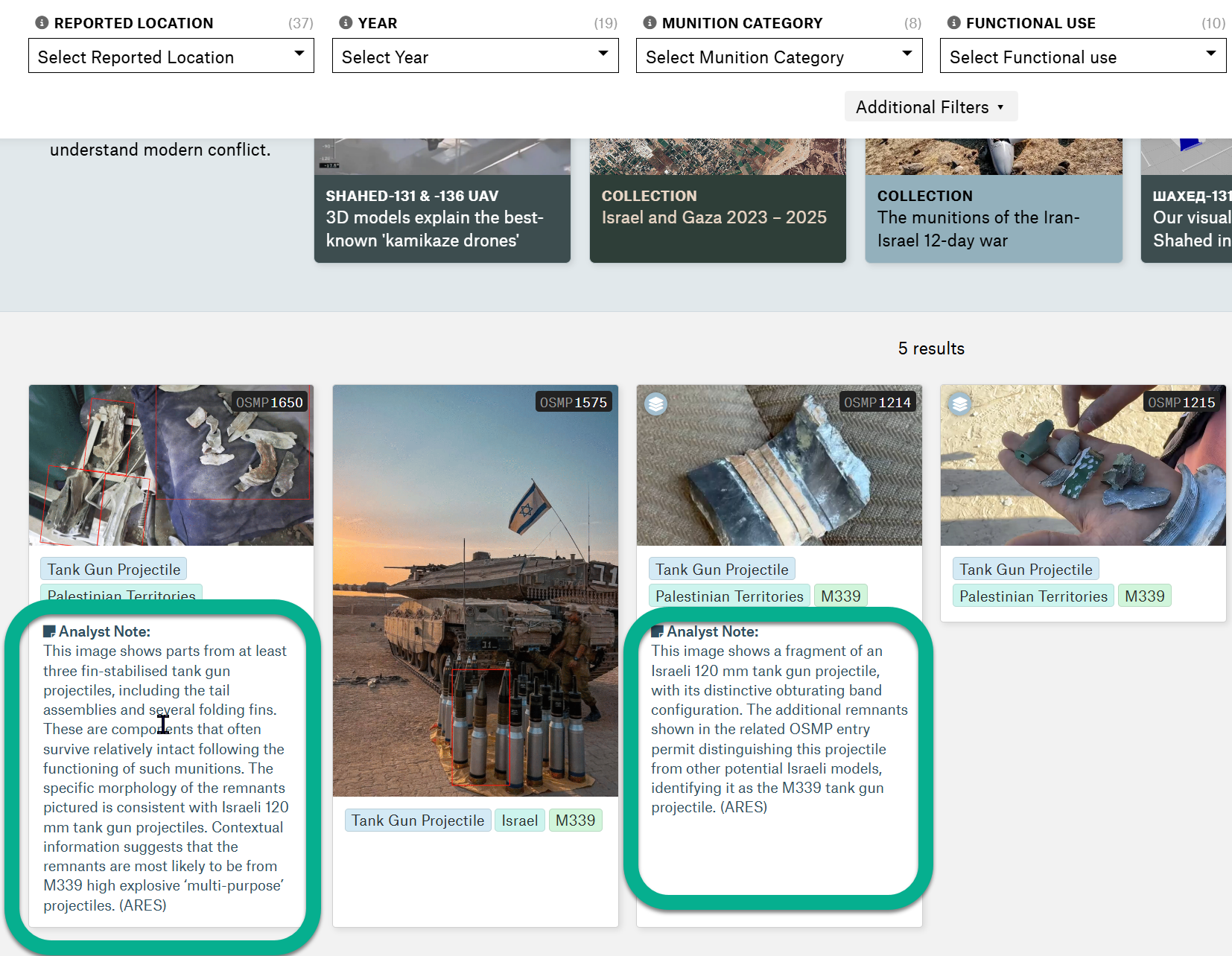Open the Shahed-131 & -136 UAV article card
The image size is (1232, 956).
(442, 217)
